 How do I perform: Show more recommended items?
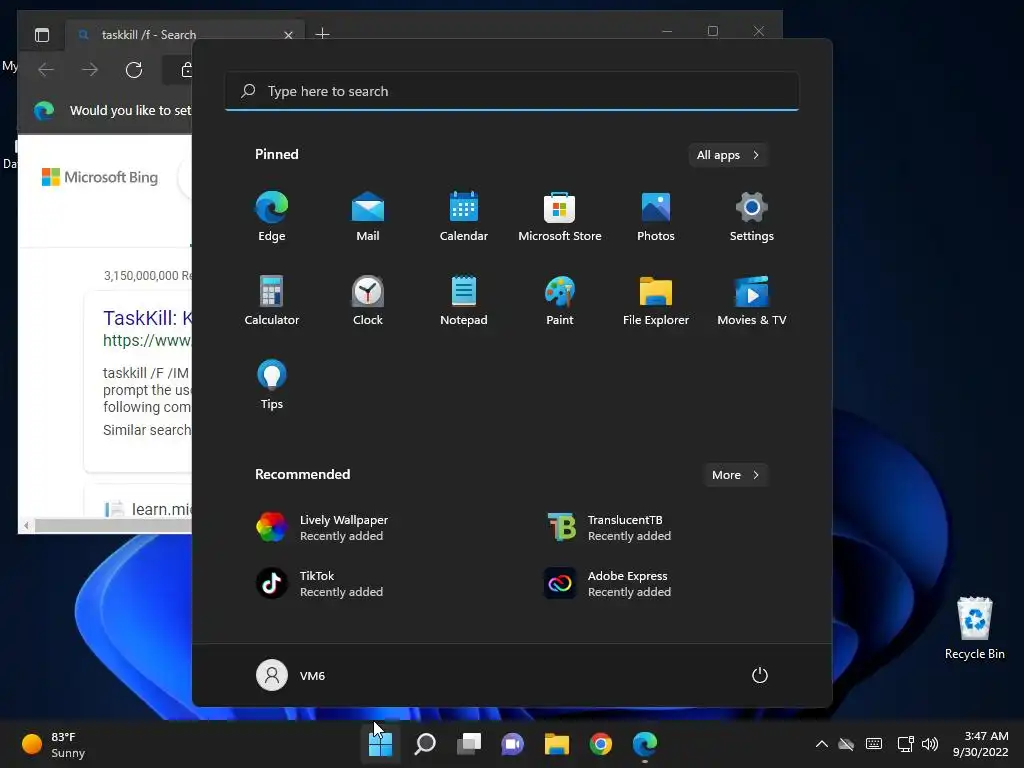736,475
